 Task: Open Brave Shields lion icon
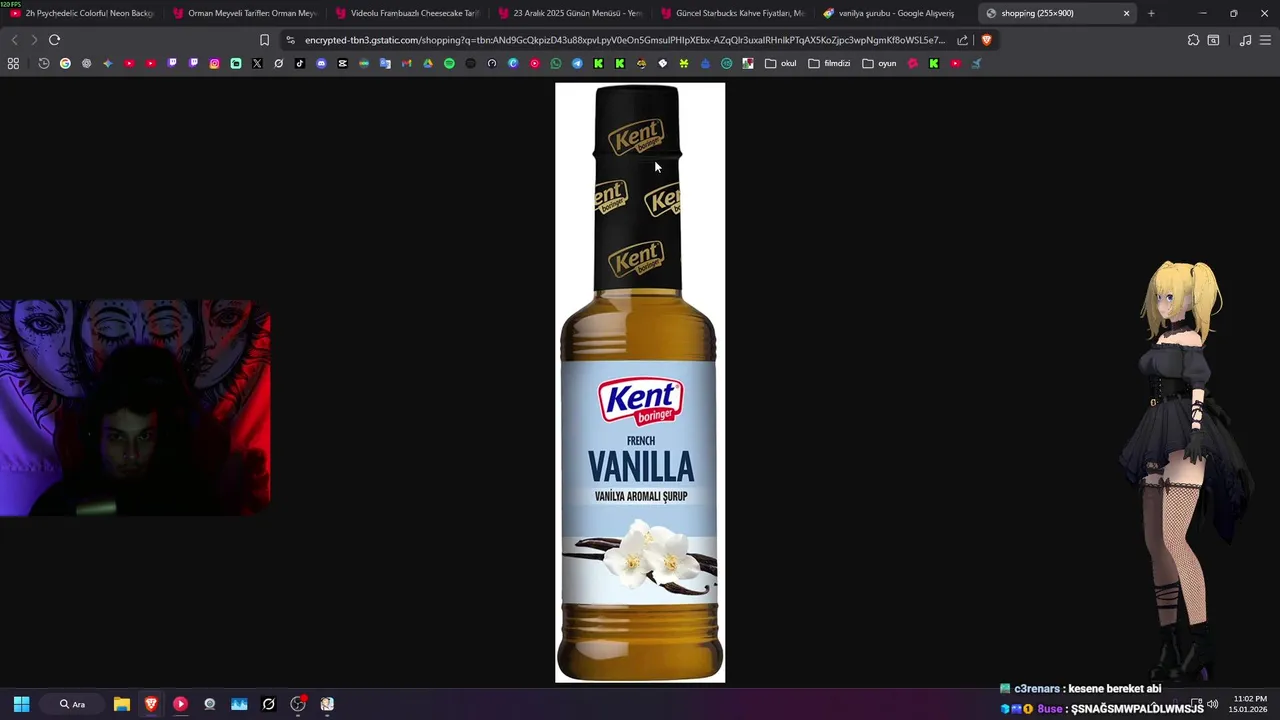(986, 40)
